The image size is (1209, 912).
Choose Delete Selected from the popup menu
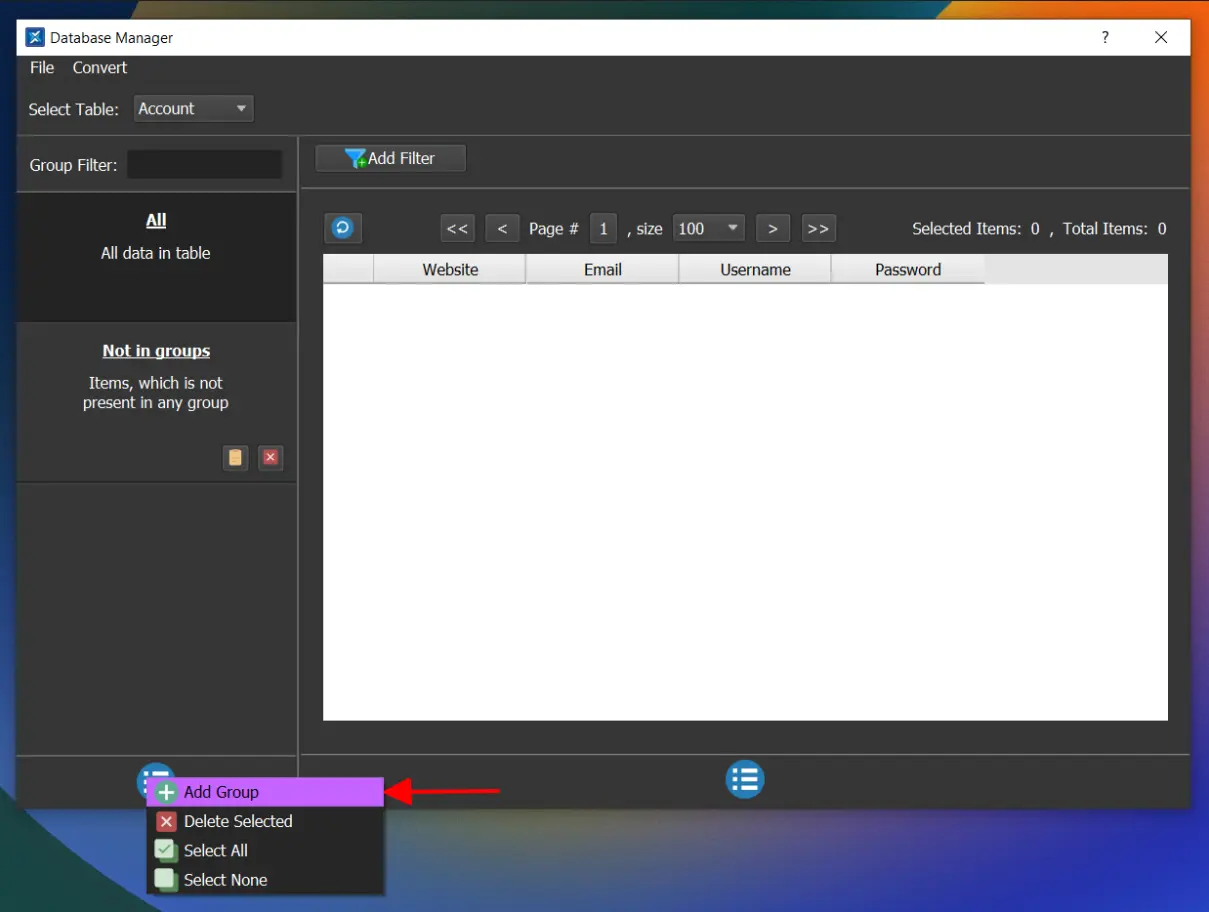(x=265, y=821)
